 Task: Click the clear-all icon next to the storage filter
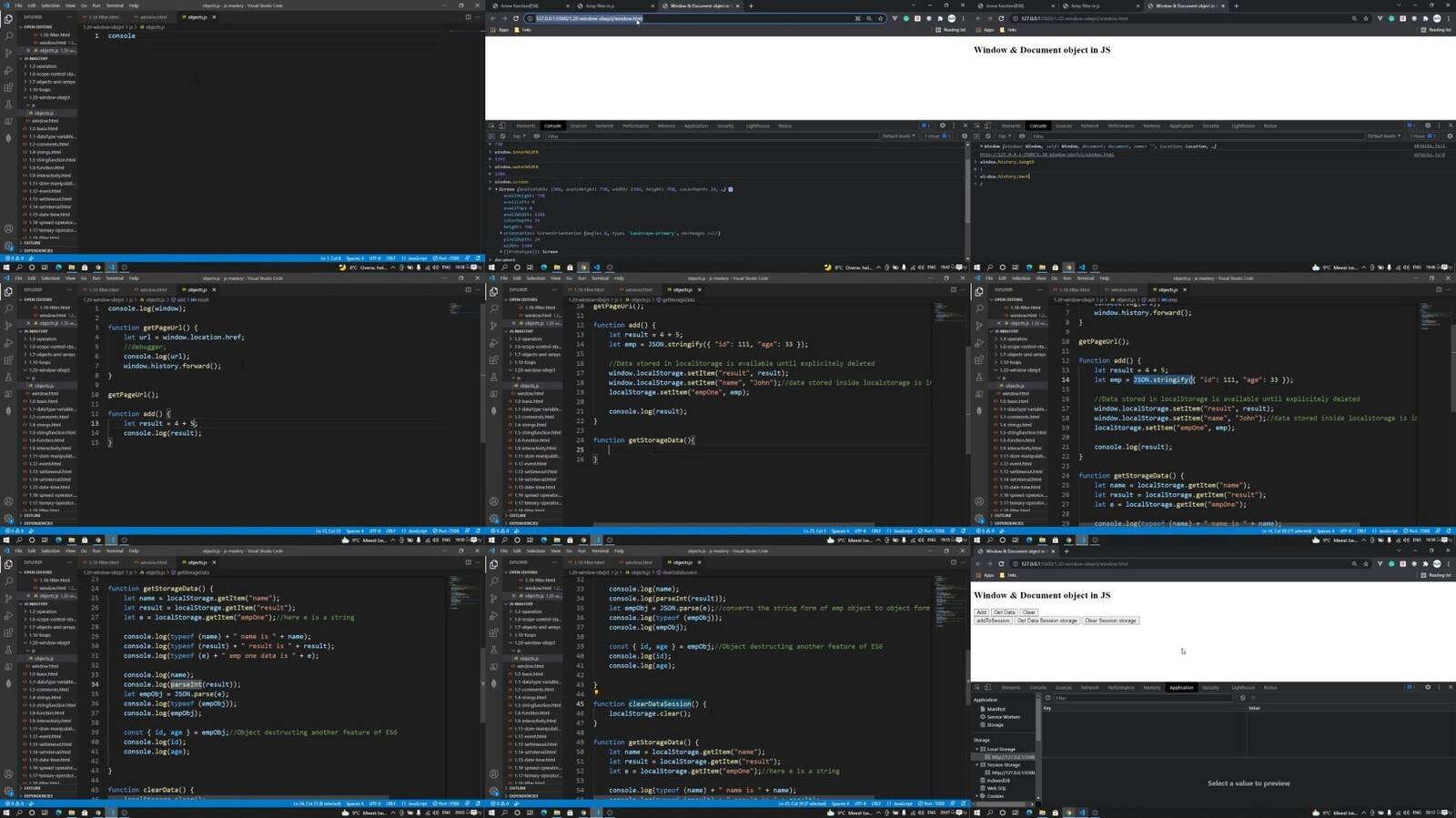[1243, 698]
